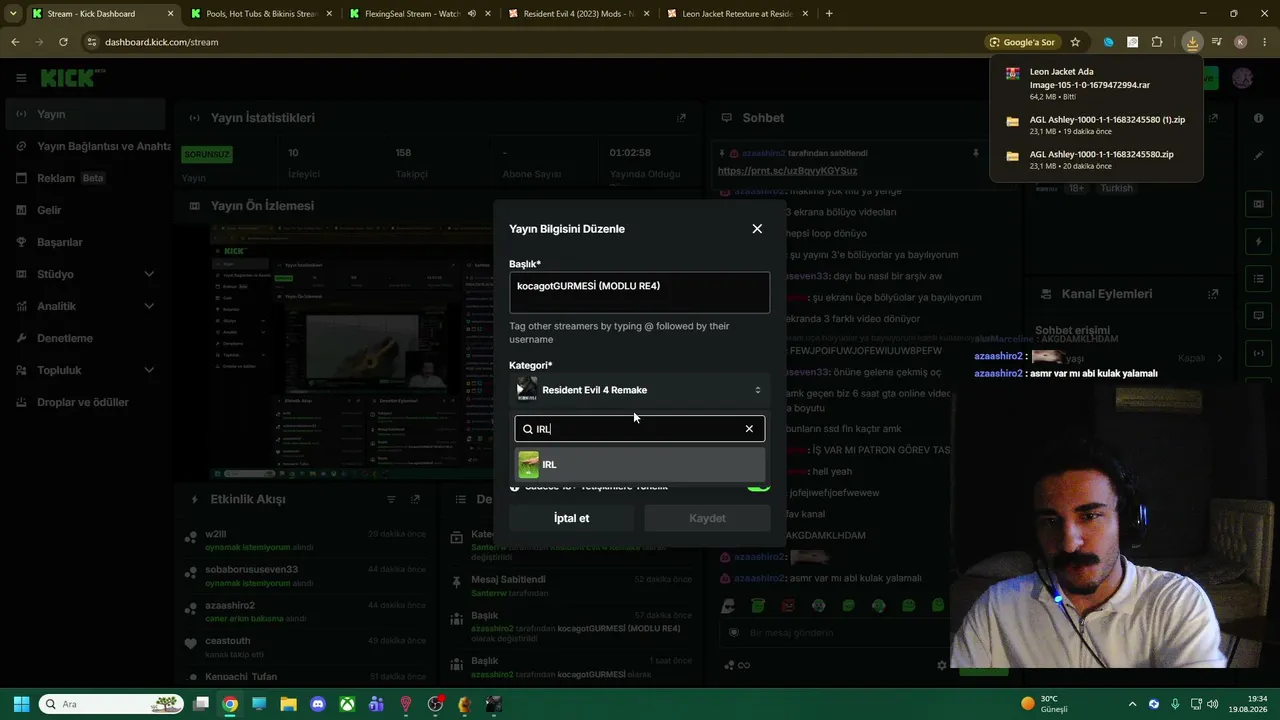Screen dimensions: 1280x720
Task: Open the weather widget showing 30°C
Action: 1044,704
